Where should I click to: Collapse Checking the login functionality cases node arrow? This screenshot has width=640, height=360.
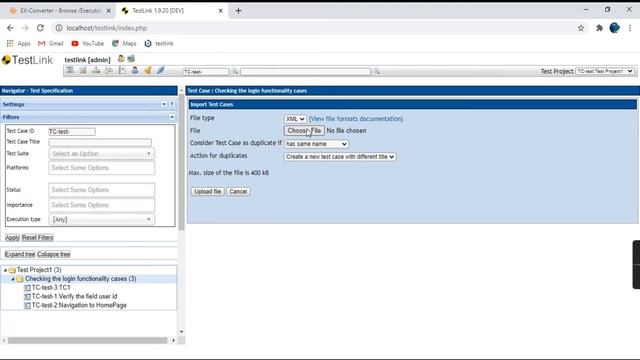pos(13,279)
